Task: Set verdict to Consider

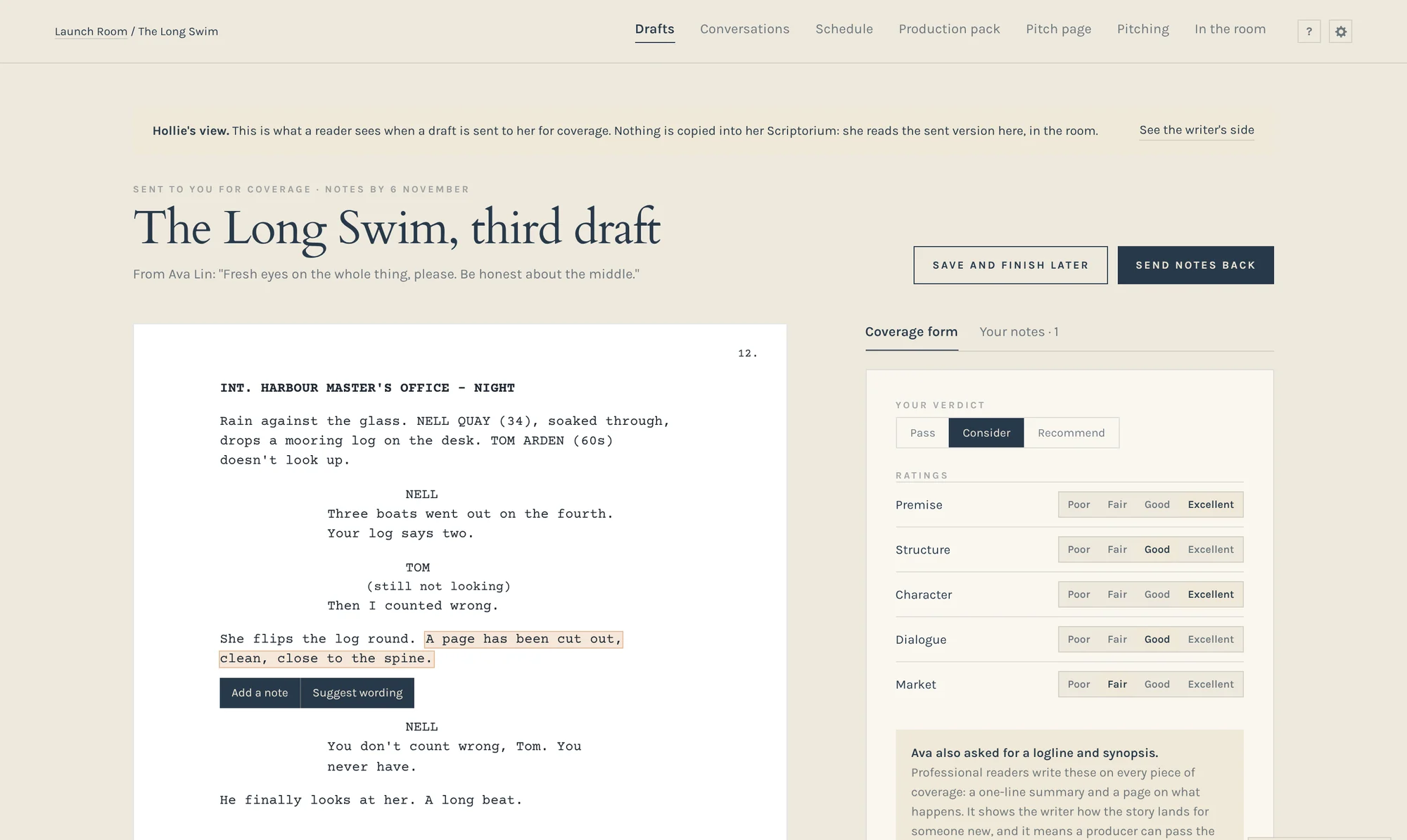Action: point(986,433)
